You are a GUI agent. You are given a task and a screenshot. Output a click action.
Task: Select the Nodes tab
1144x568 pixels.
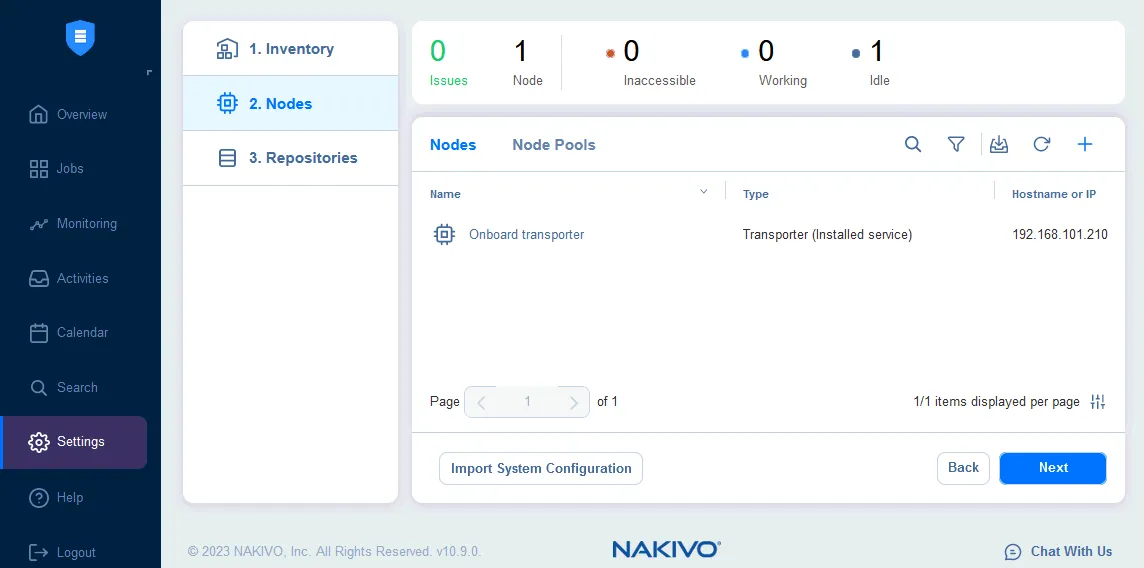pyautogui.click(x=453, y=145)
